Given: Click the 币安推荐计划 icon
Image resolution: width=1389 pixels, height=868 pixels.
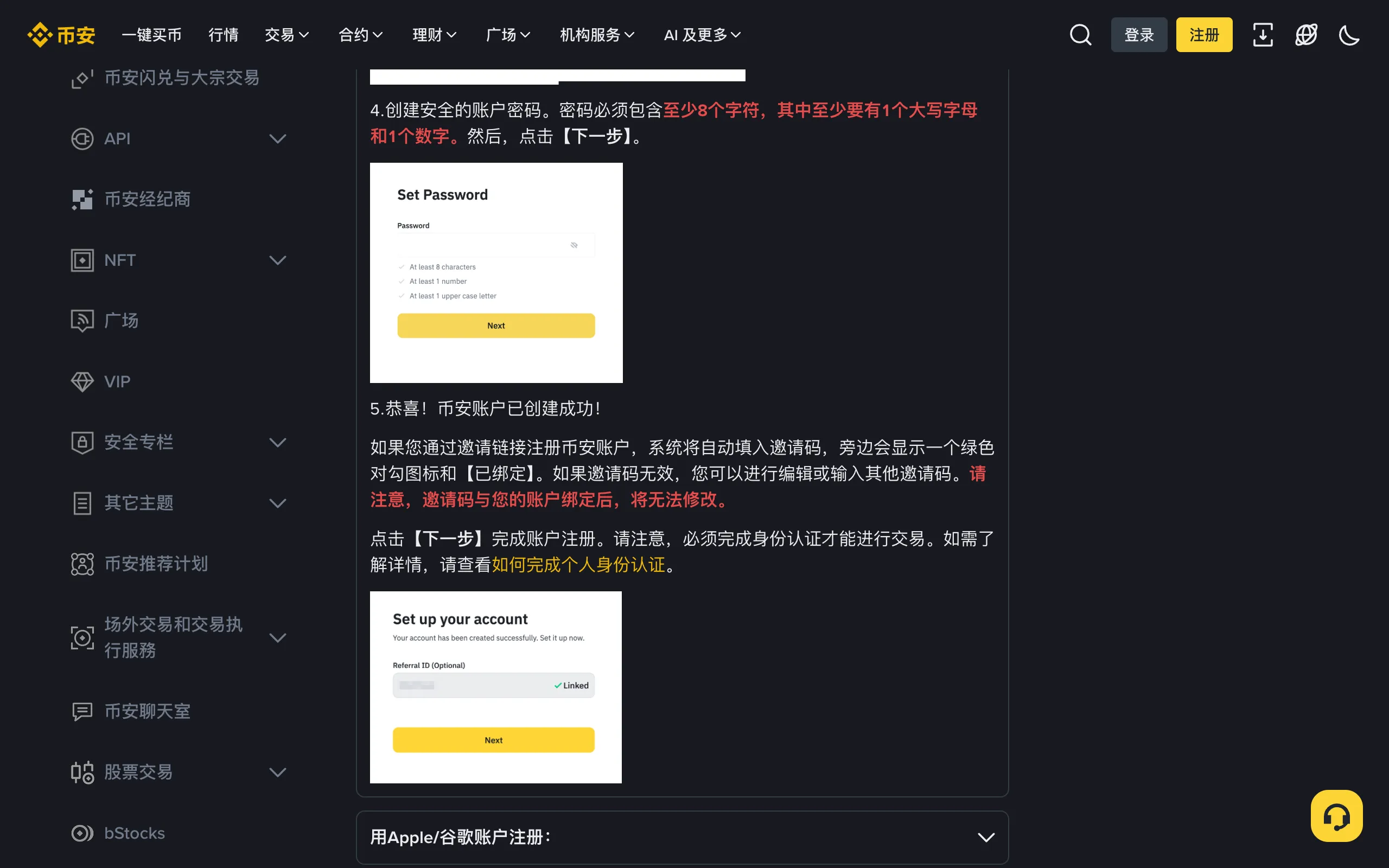Looking at the screenshot, I should tap(82, 564).
